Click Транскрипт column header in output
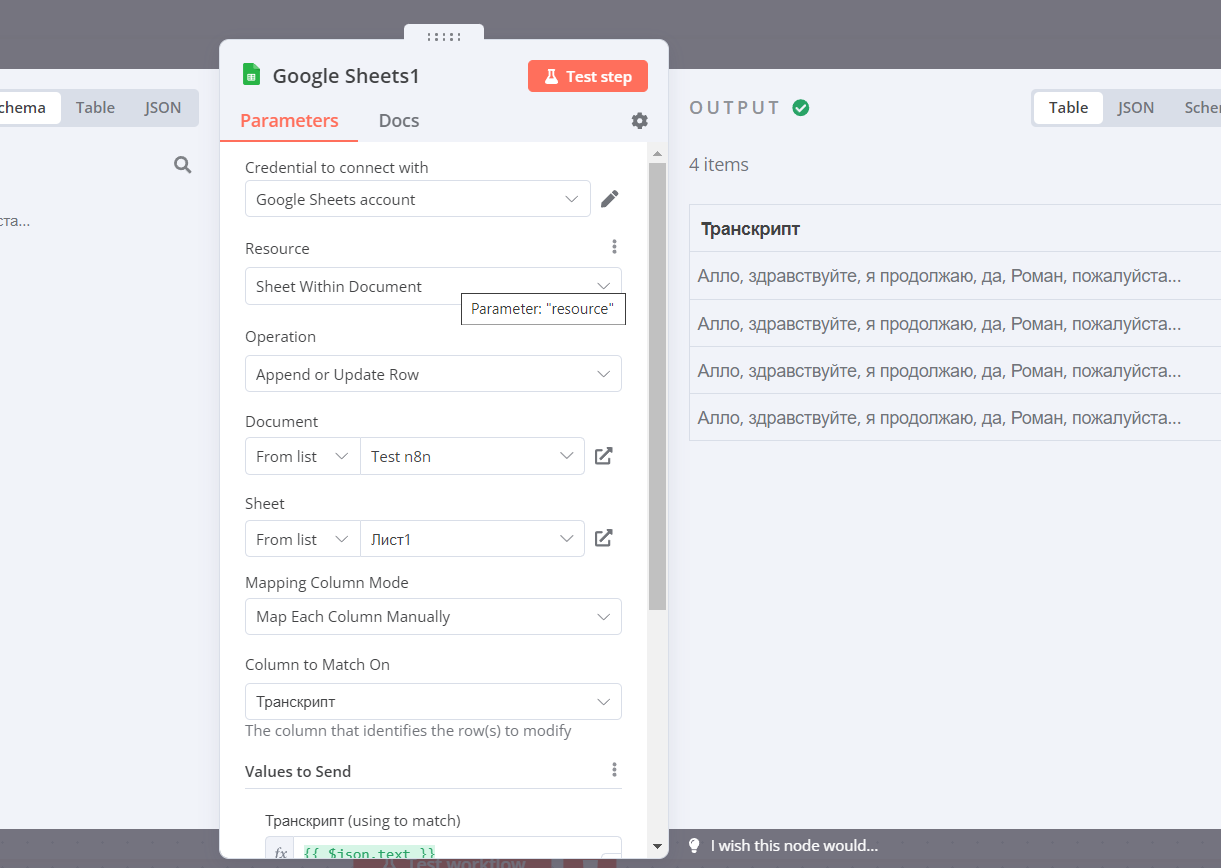1221x868 pixels. tap(750, 229)
